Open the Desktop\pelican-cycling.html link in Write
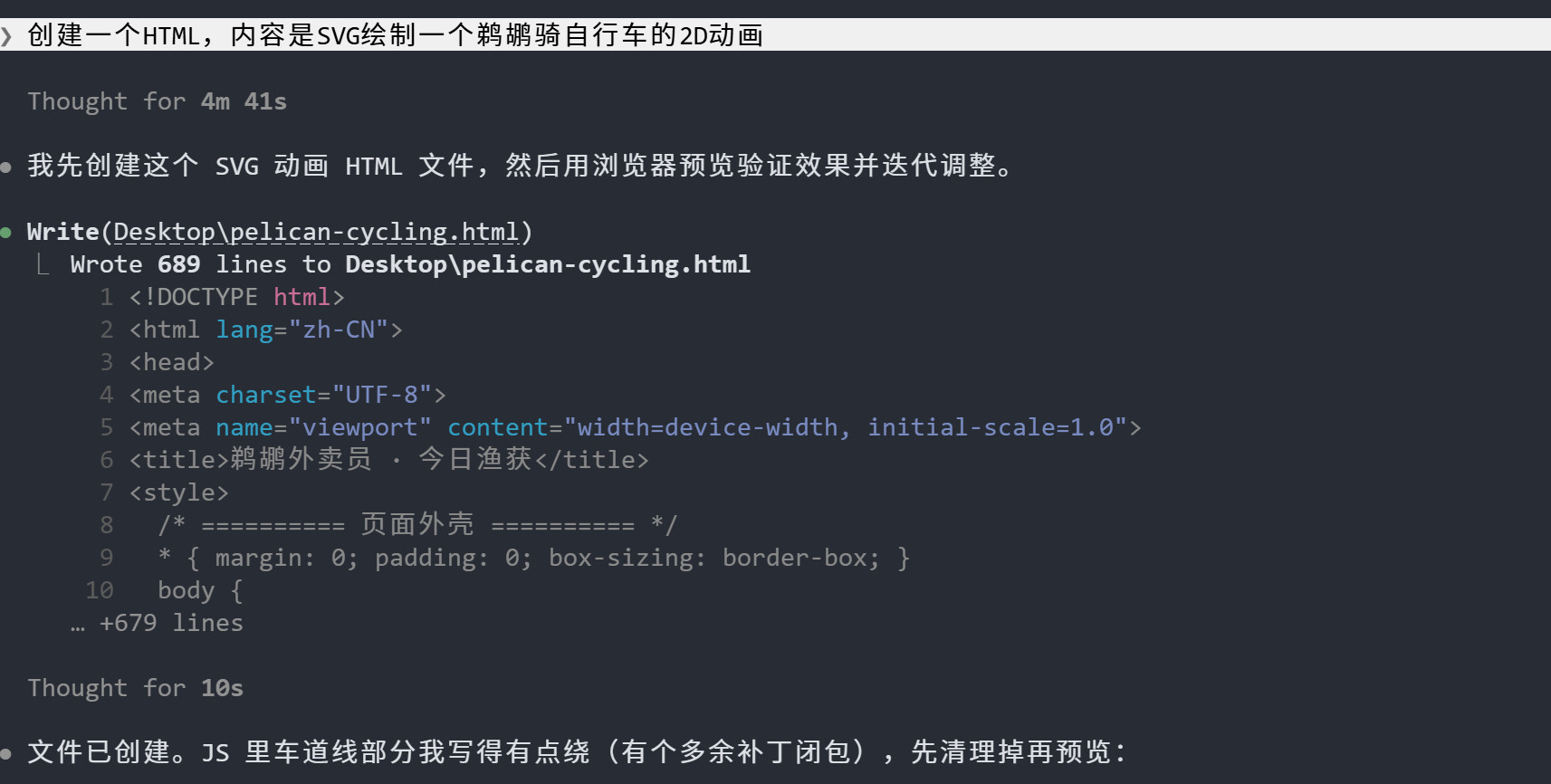This screenshot has height=784, width=1551. point(316,233)
